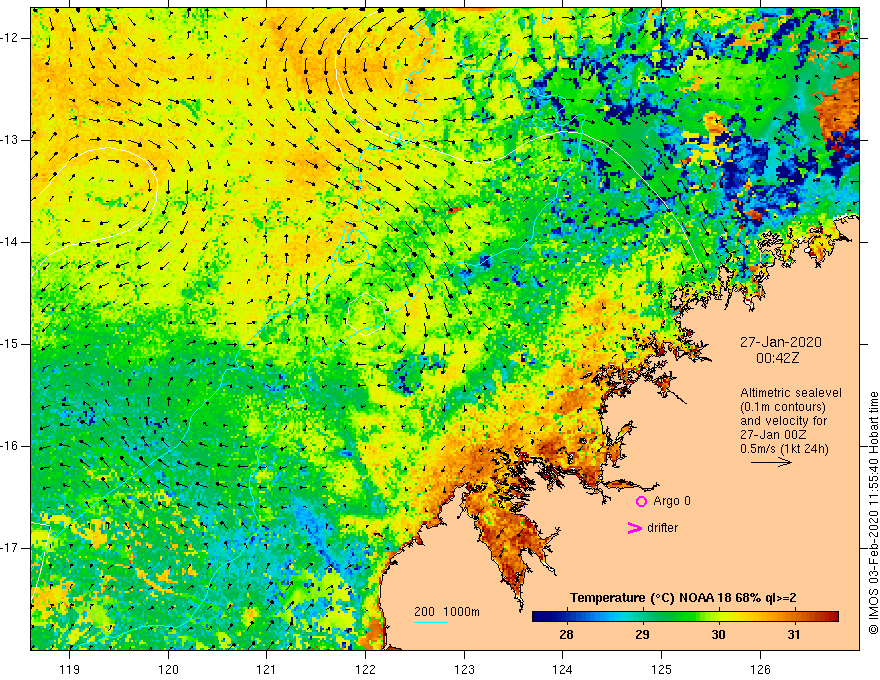The height and width of the screenshot is (680, 880).
Task: Click the 28 label under the color bar
Action: click(566, 635)
